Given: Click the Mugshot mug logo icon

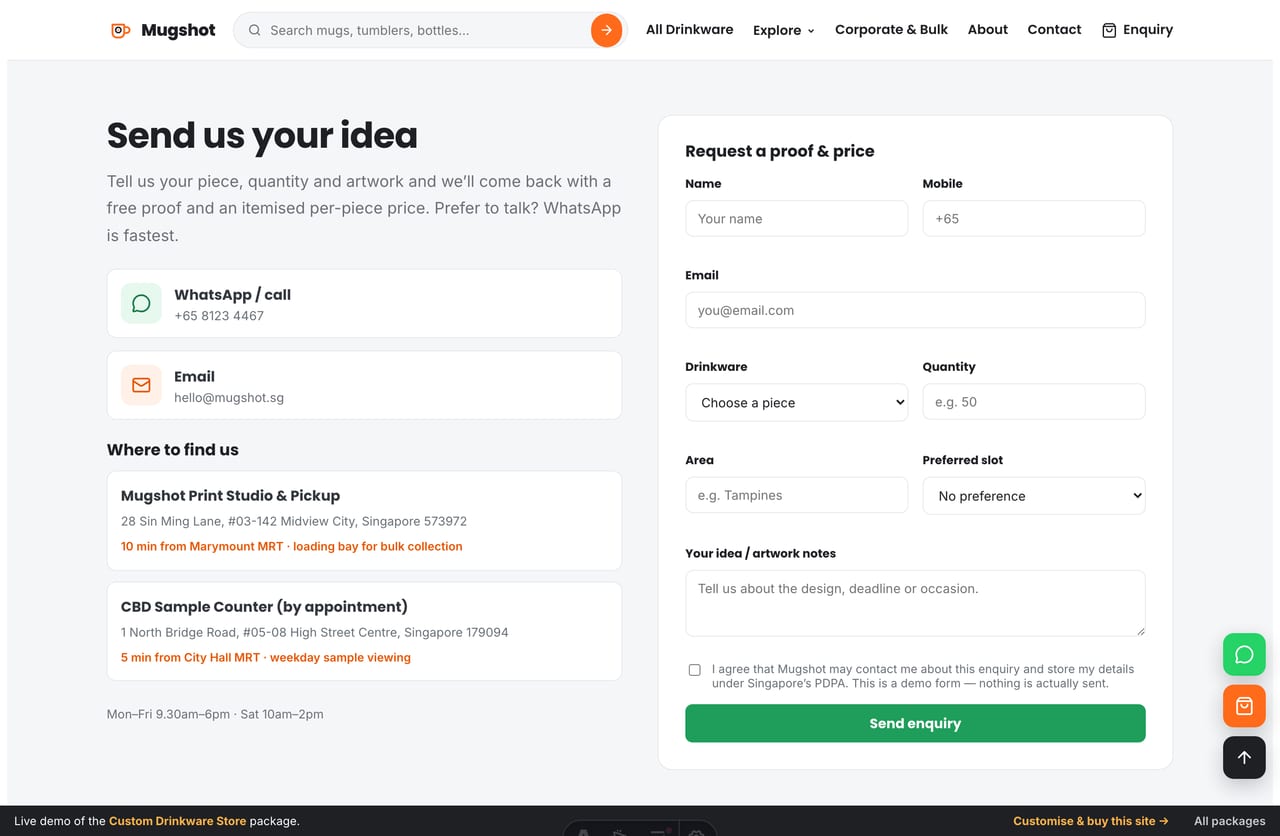Looking at the screenshot, I should pos(120,30).
